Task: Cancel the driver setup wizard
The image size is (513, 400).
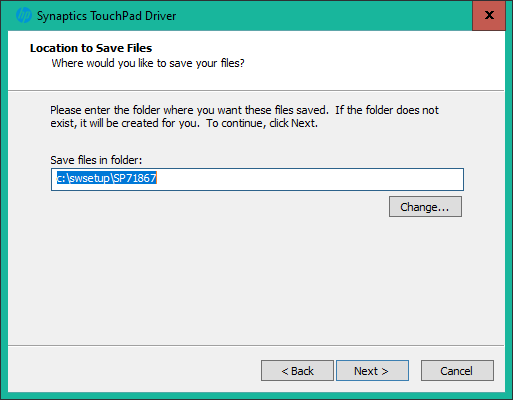Action: [457, 370]
